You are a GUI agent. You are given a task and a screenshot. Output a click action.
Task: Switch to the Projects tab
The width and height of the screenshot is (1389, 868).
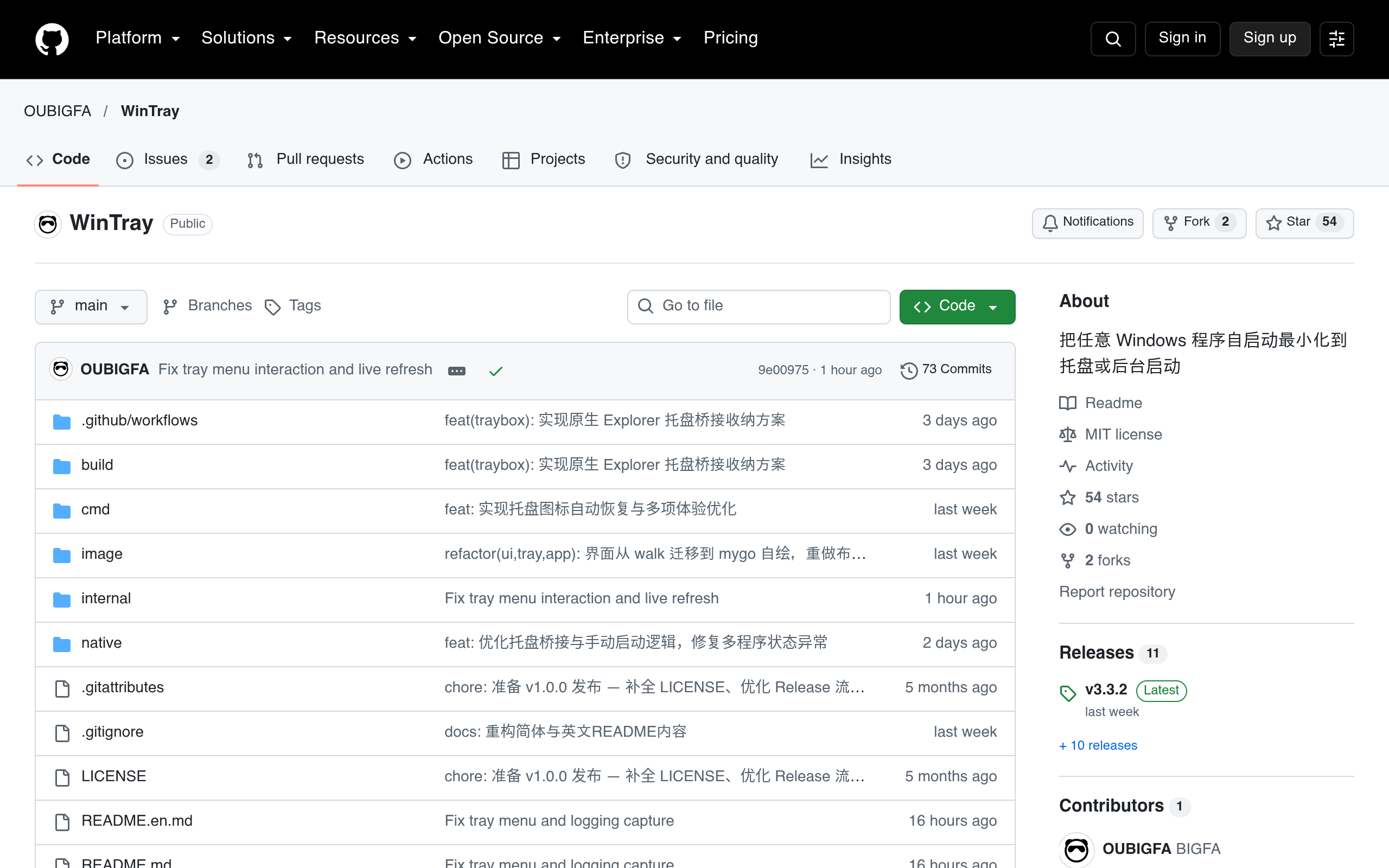pos(543,159)
